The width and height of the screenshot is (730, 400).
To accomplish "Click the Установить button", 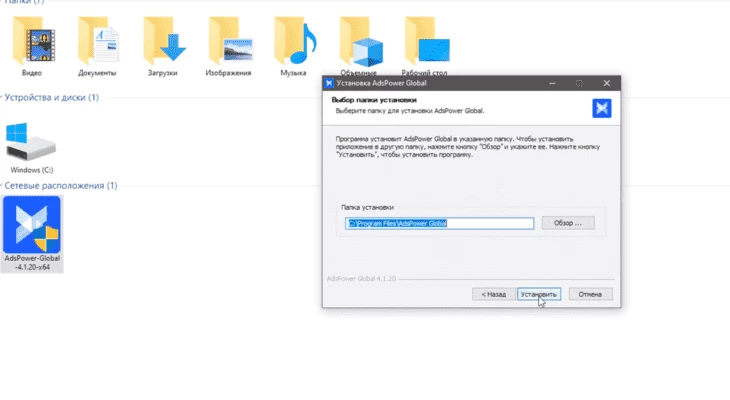I will [x=539, y=294].
